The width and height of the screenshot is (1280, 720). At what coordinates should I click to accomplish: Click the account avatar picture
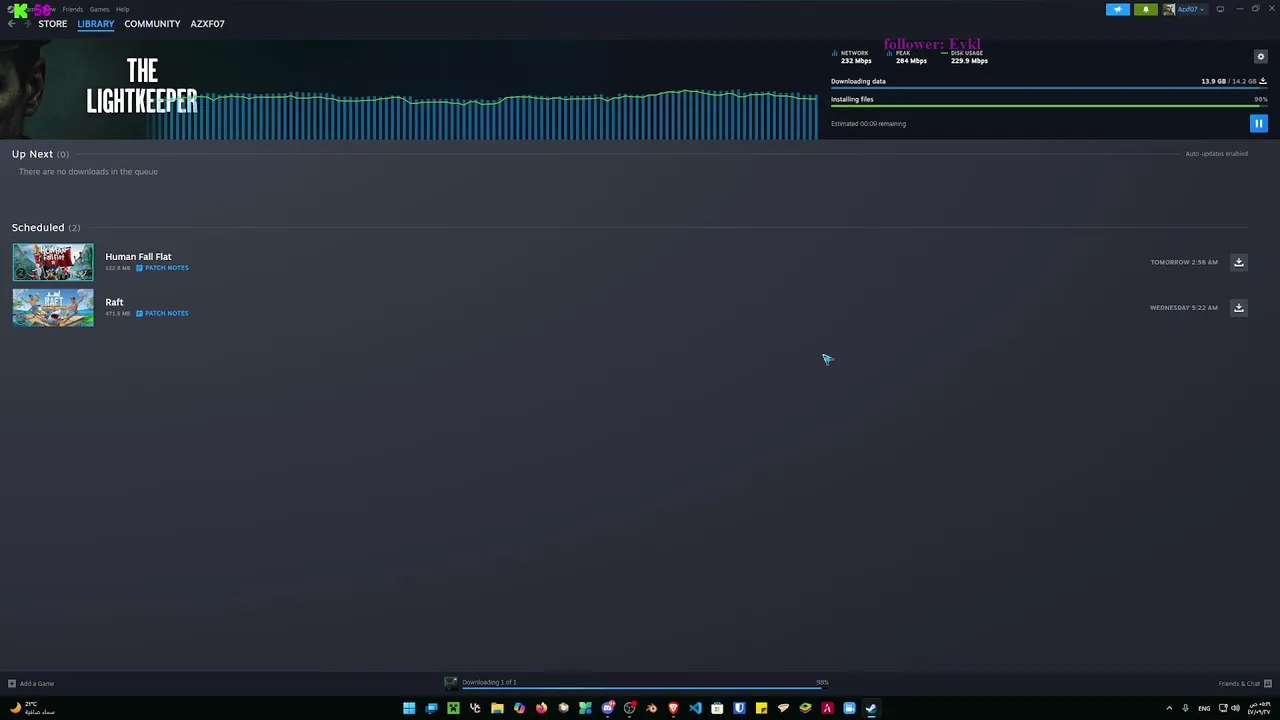[1168, 9]
